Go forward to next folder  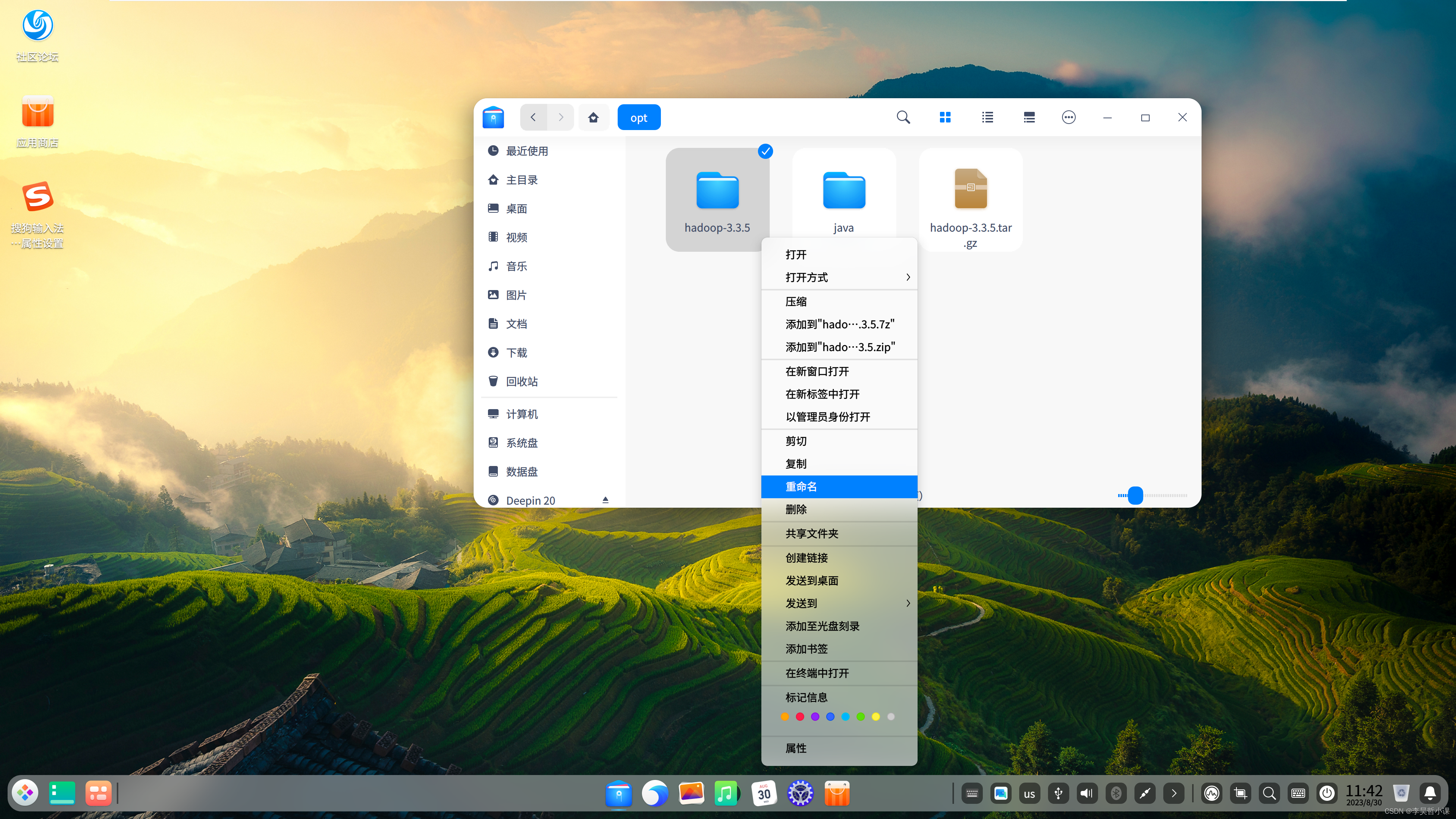point(561,118)
